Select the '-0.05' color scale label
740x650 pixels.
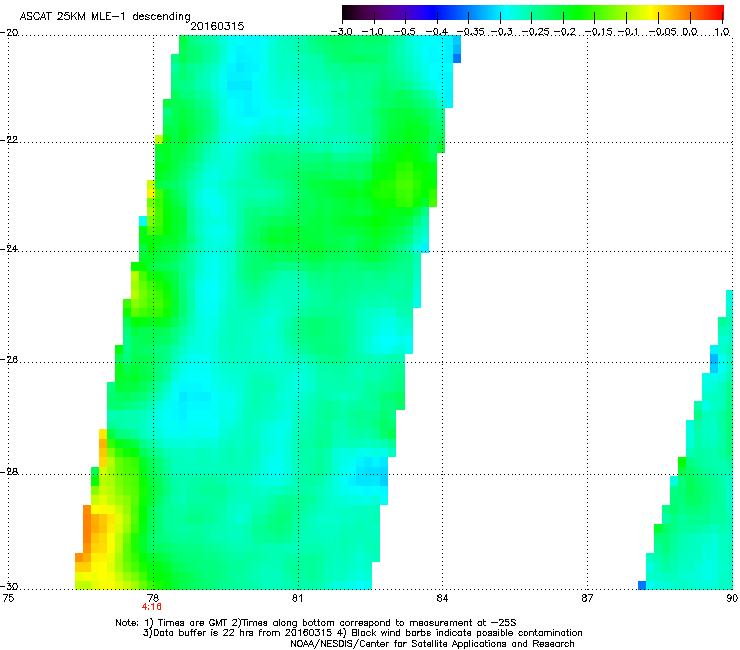pos(663,32)
